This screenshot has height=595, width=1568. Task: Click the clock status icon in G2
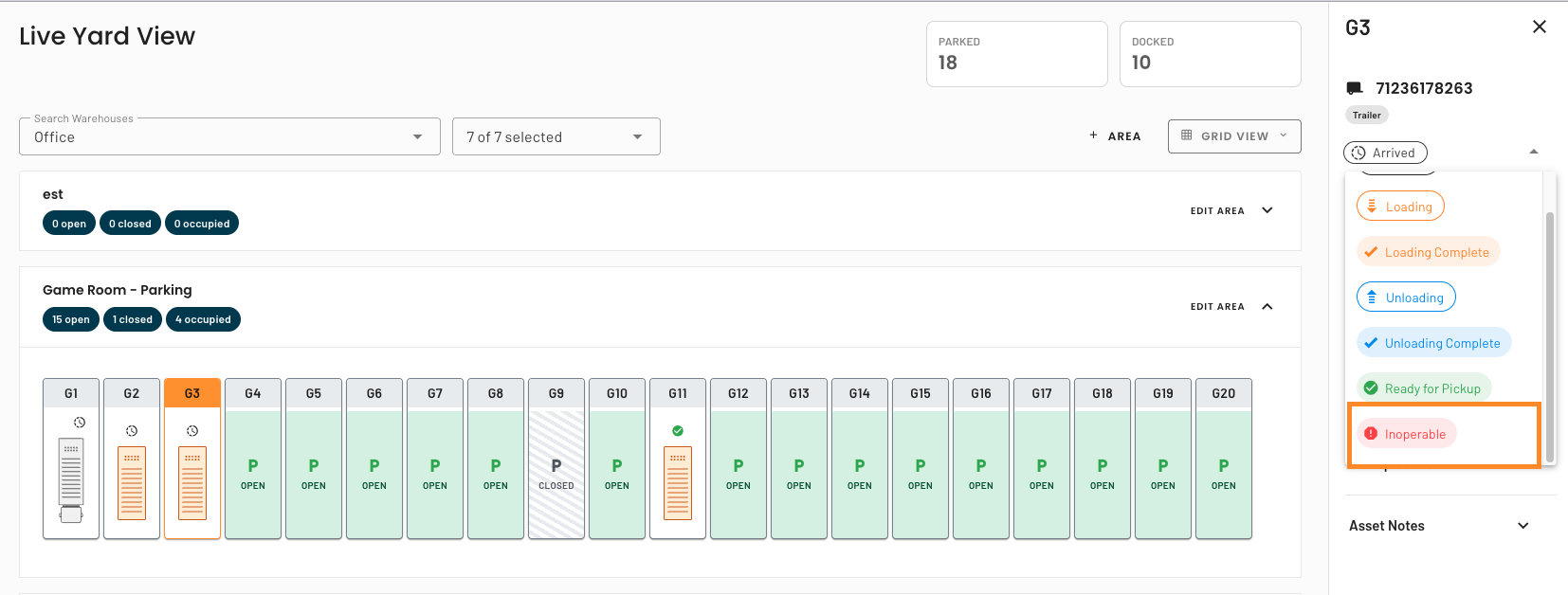(x=132, y=431)
